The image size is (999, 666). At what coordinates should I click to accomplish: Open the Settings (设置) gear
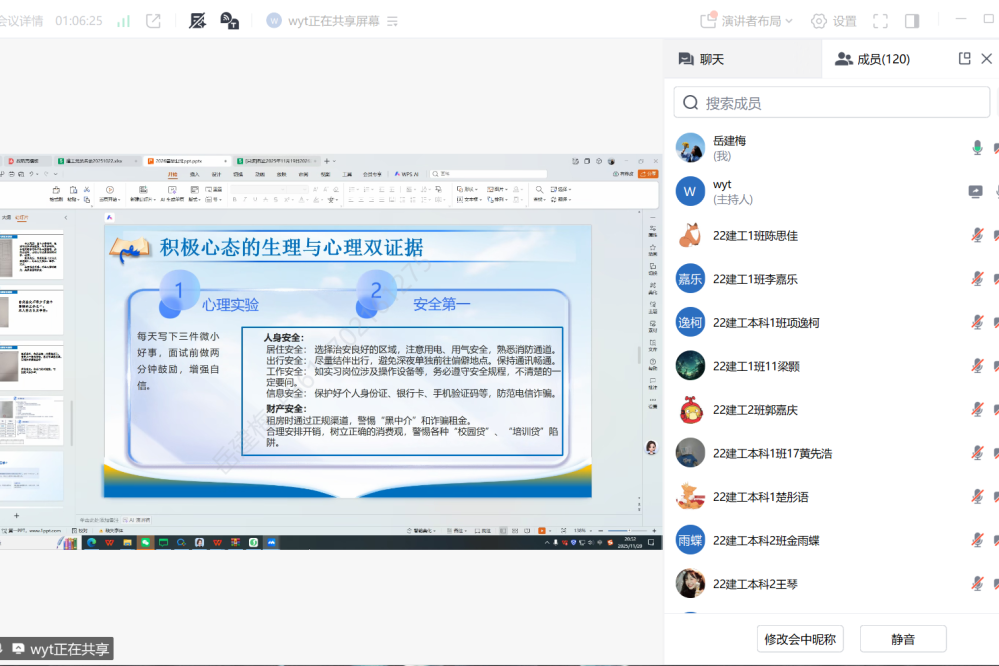(833, 21)
